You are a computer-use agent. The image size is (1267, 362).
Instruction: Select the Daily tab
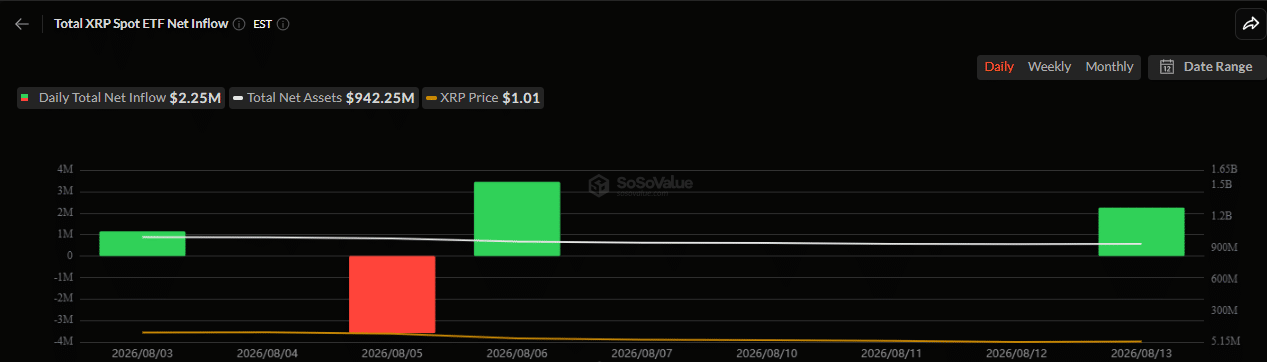(999, 67)
